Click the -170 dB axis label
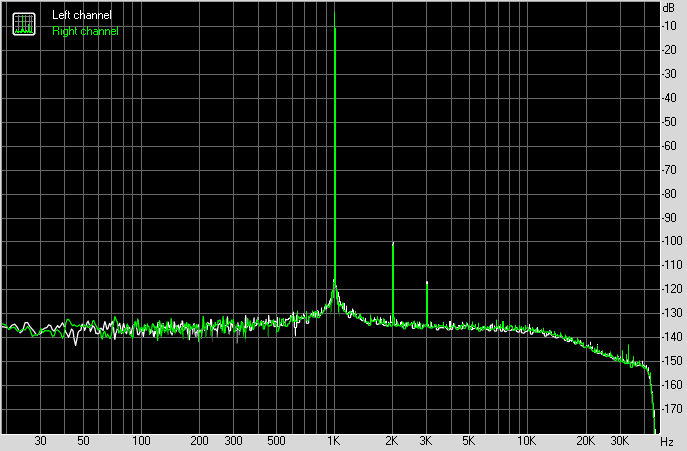The image size is (687, 451). click(672, 408)
